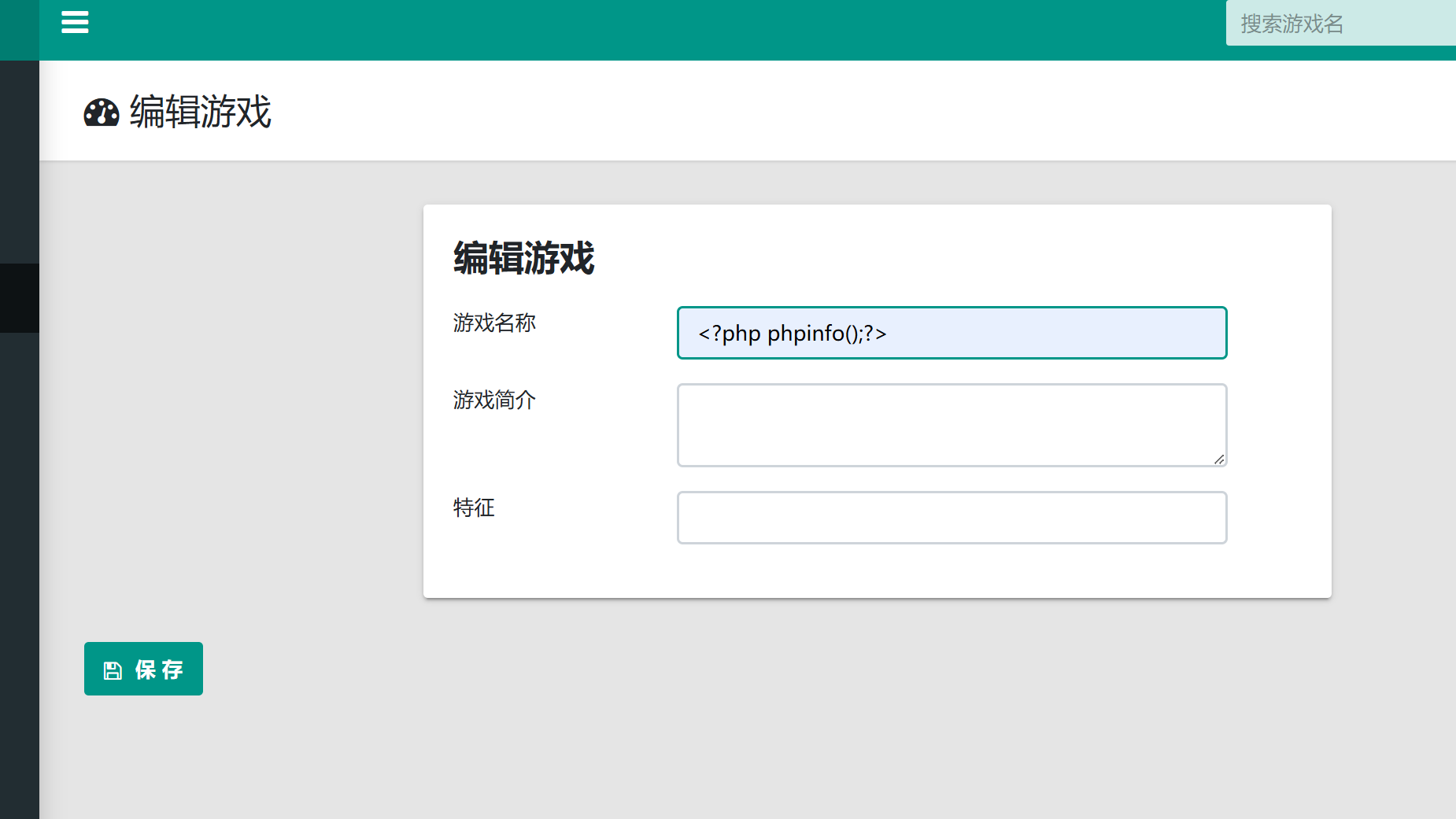Select the highlighted black item in the sidebar
Screen dimensions: 1456x819
[x=19, y=298]
